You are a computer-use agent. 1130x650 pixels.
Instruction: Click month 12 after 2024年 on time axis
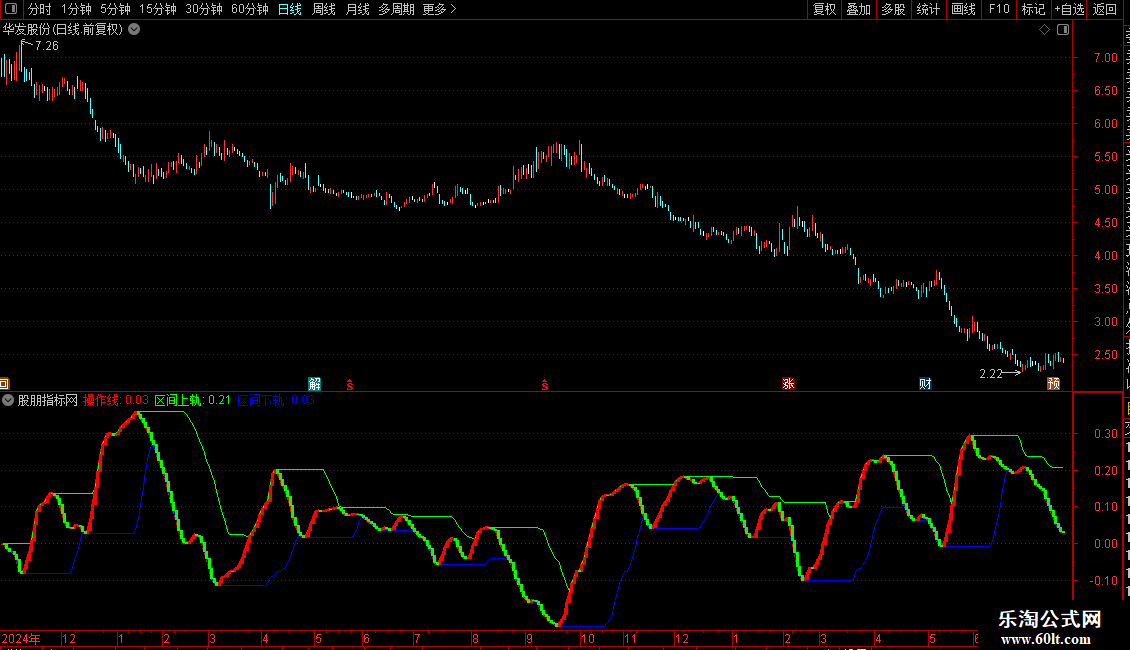(x=69, y=638)
